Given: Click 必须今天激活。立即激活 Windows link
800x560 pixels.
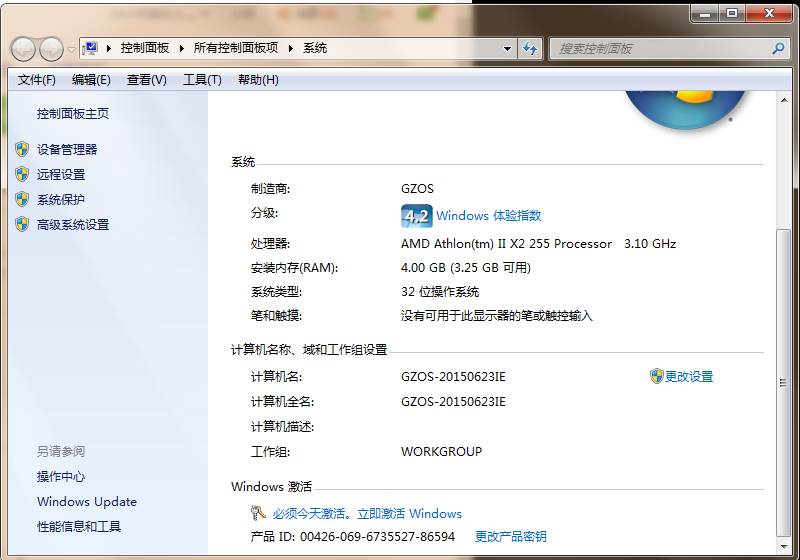Looking at the screenshot, I should click(367, 514).
